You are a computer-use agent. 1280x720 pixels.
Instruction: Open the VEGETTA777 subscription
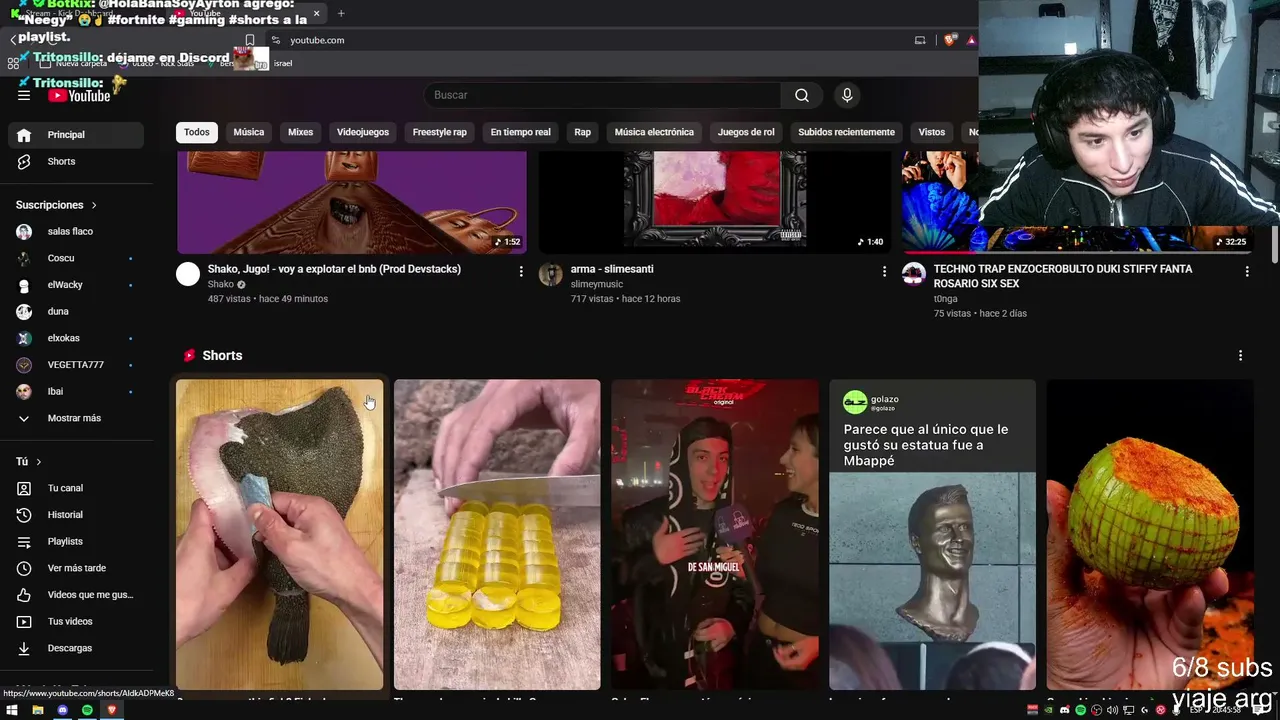pyautogui.click(x=76, y=365)
